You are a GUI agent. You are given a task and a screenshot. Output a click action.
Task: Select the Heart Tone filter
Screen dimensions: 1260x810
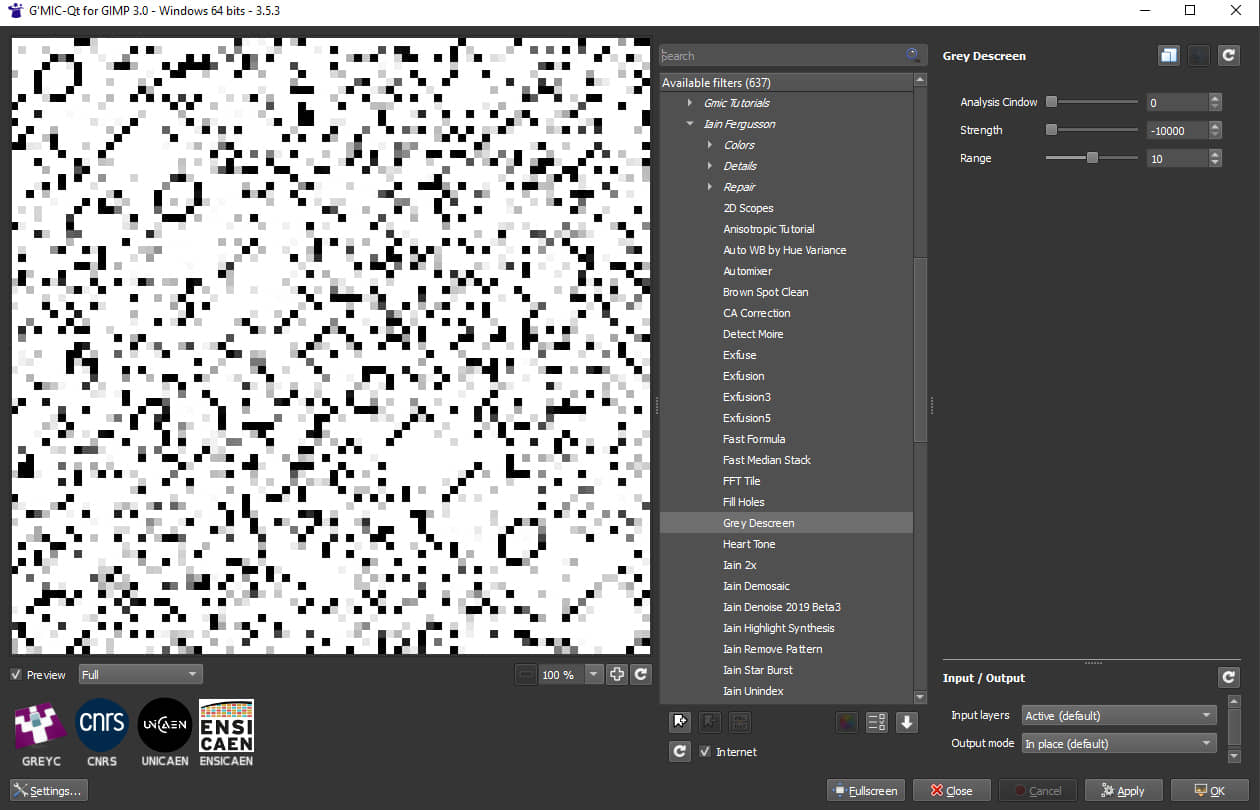[749, 544]
